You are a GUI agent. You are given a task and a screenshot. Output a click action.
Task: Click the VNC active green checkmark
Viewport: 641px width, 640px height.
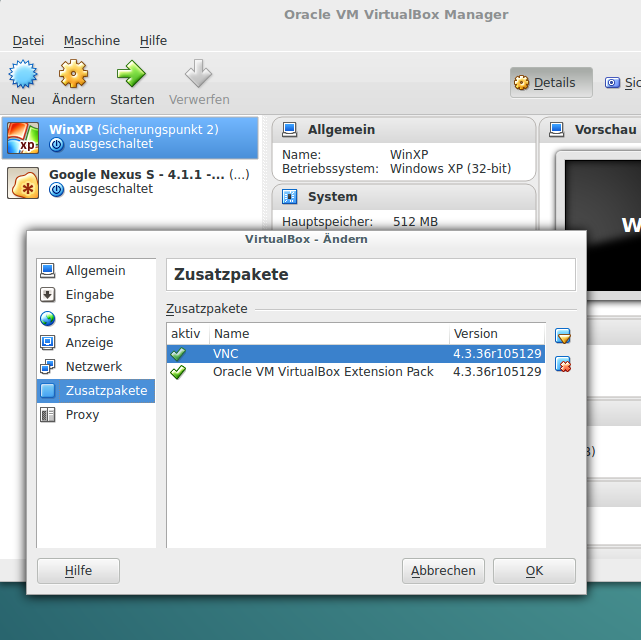click(x=178, y=354)
